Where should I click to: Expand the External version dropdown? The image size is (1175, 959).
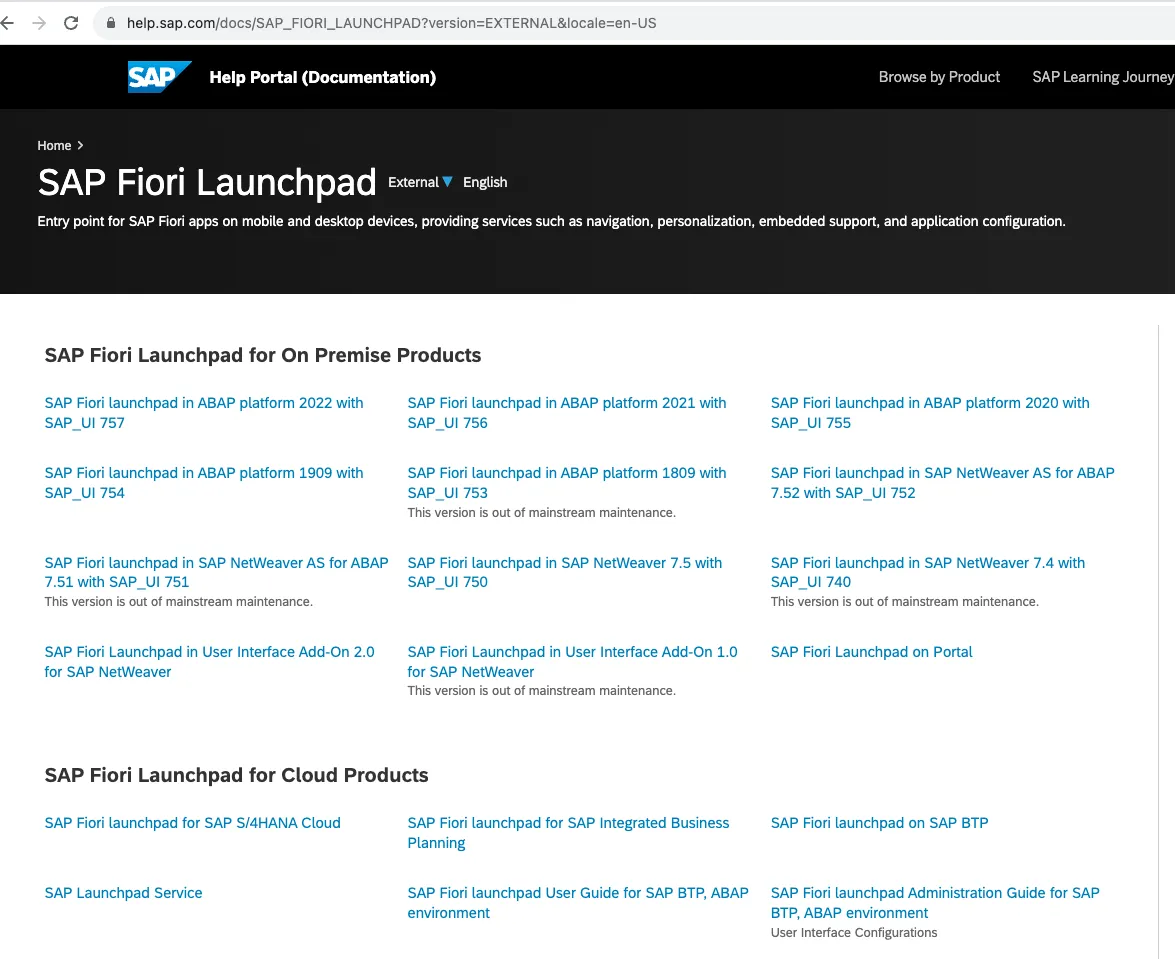421,182
